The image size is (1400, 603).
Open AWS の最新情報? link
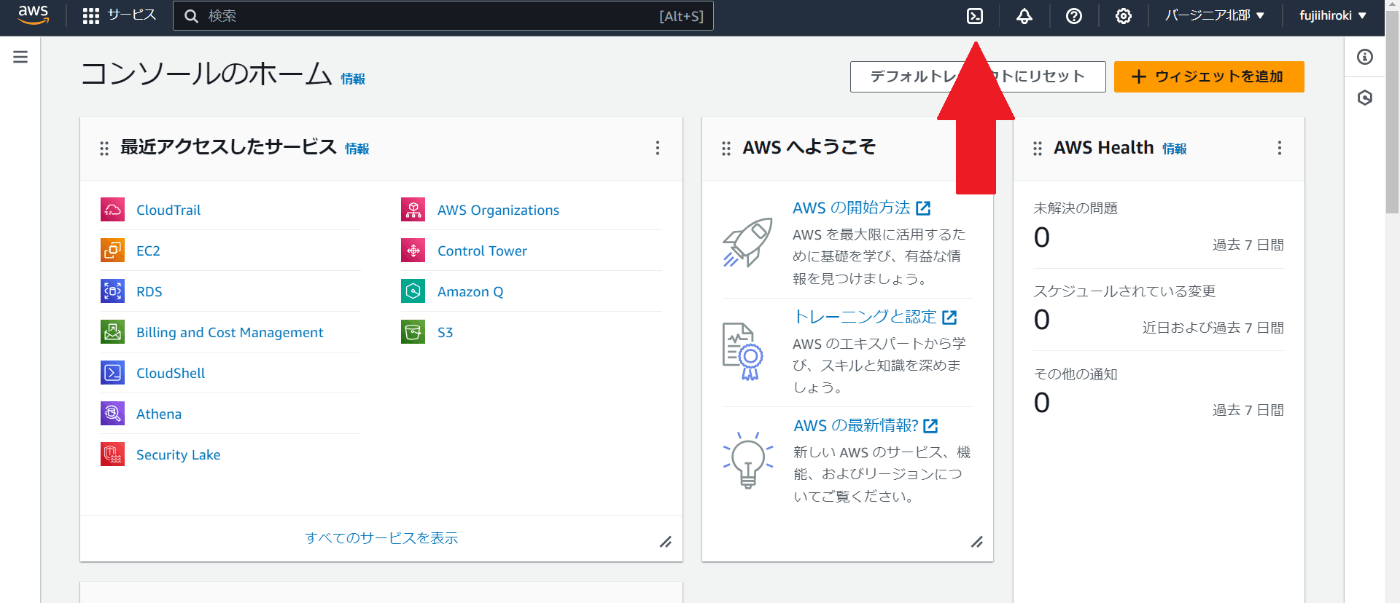[866, 426]
